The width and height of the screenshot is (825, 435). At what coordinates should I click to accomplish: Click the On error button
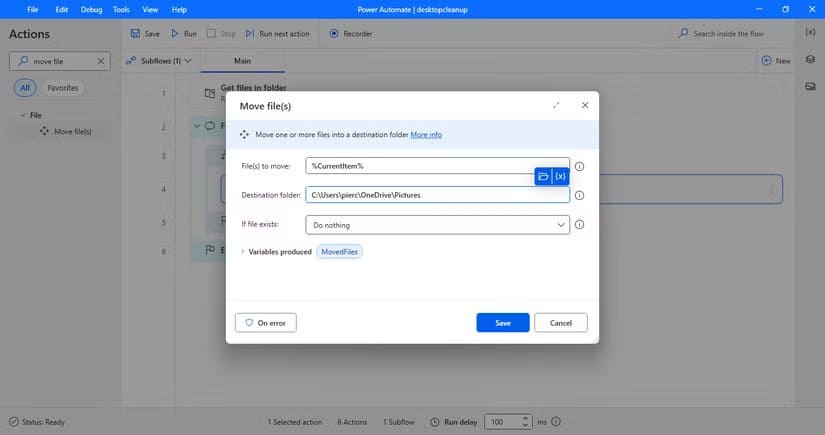pyautogui.click(x=266, y=323)
